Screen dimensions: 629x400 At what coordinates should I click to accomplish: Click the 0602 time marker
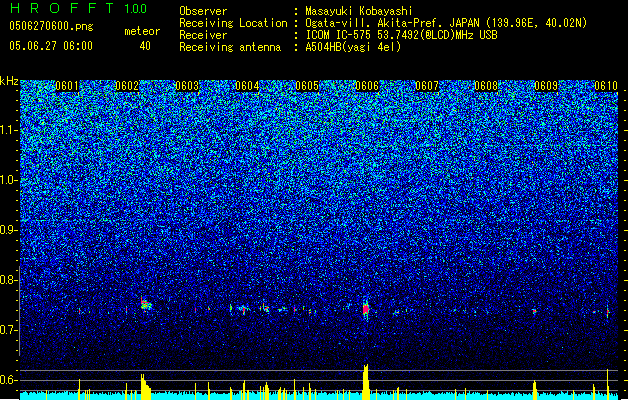click(127, 86)
